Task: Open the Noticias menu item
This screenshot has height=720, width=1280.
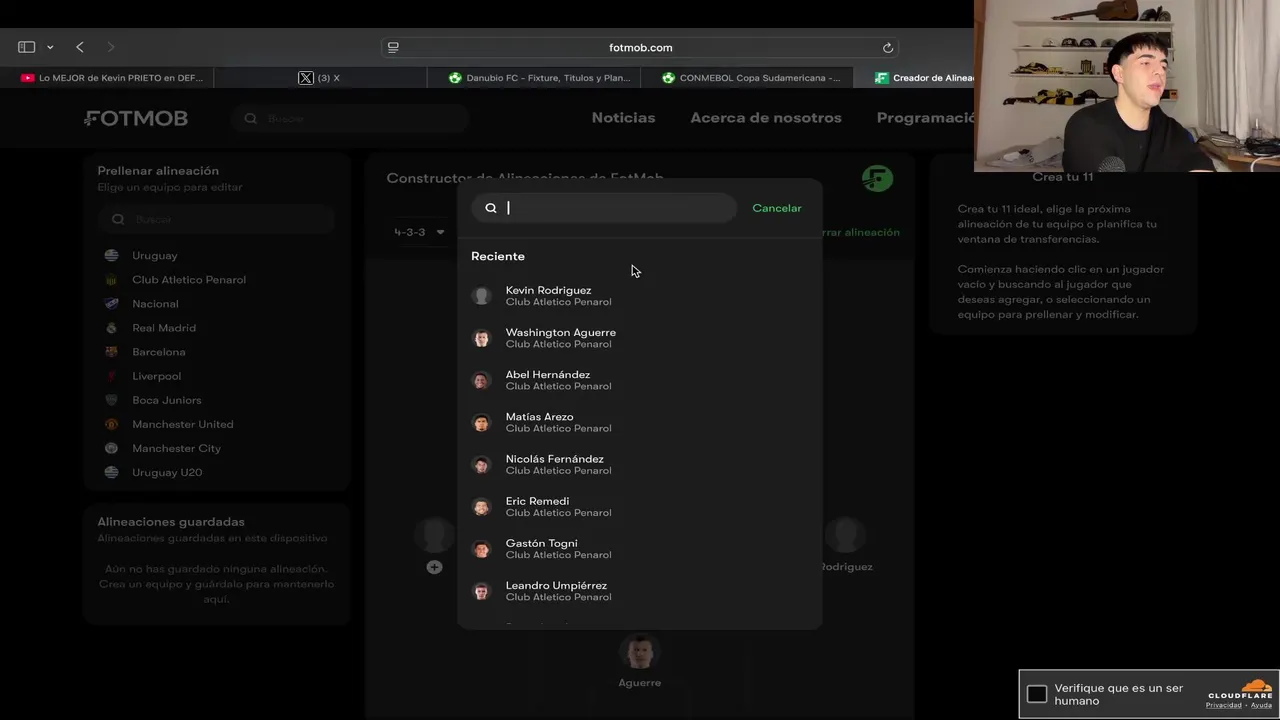Action: 623,118
